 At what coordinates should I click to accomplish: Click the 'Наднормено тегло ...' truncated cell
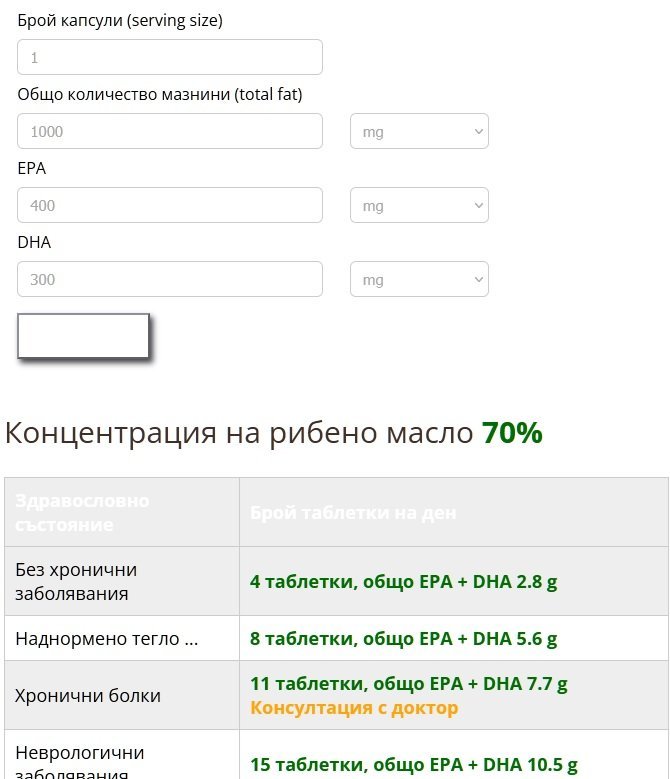107,639
